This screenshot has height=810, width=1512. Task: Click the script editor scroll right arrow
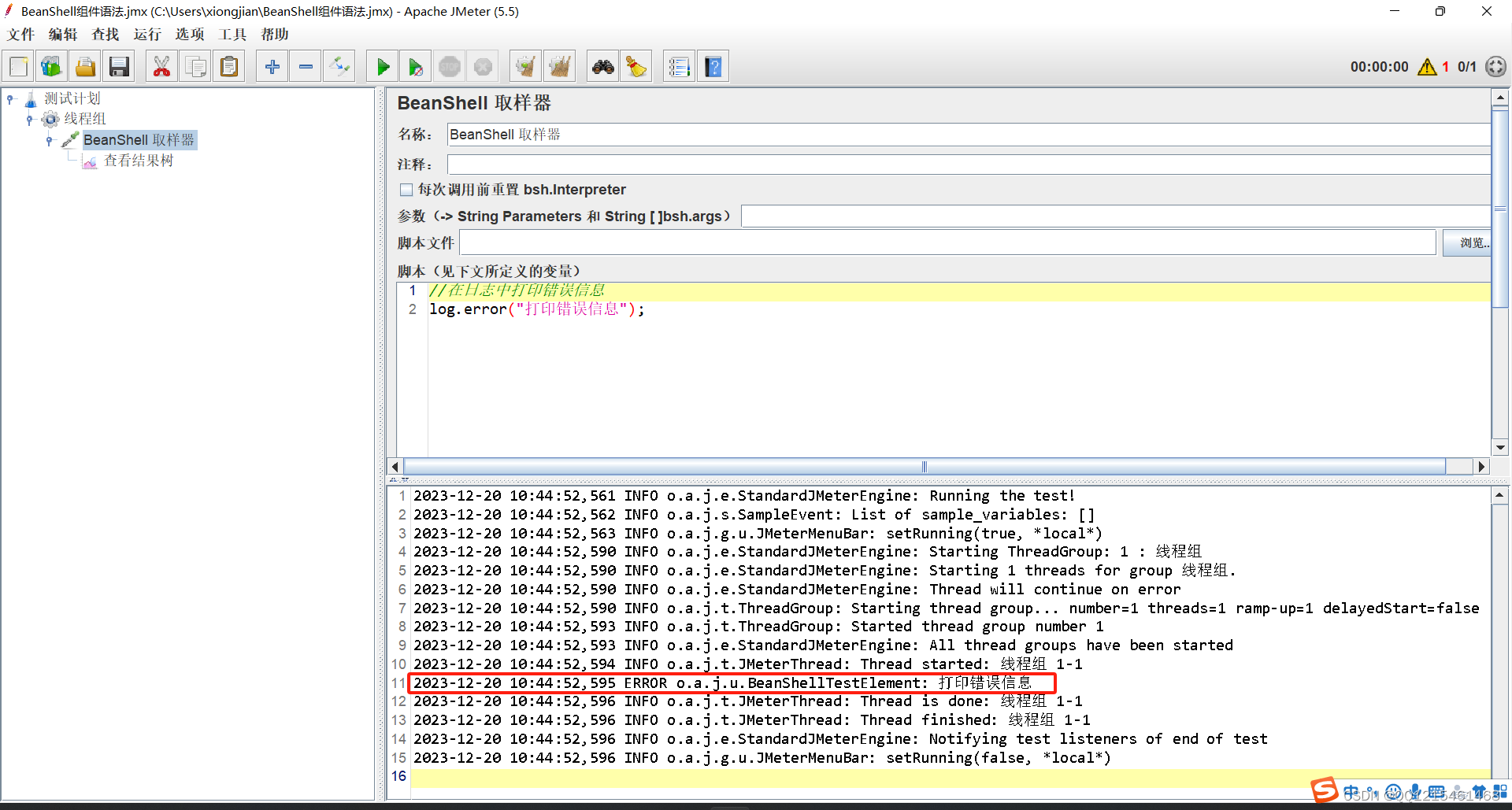(x=1481, y=467)
